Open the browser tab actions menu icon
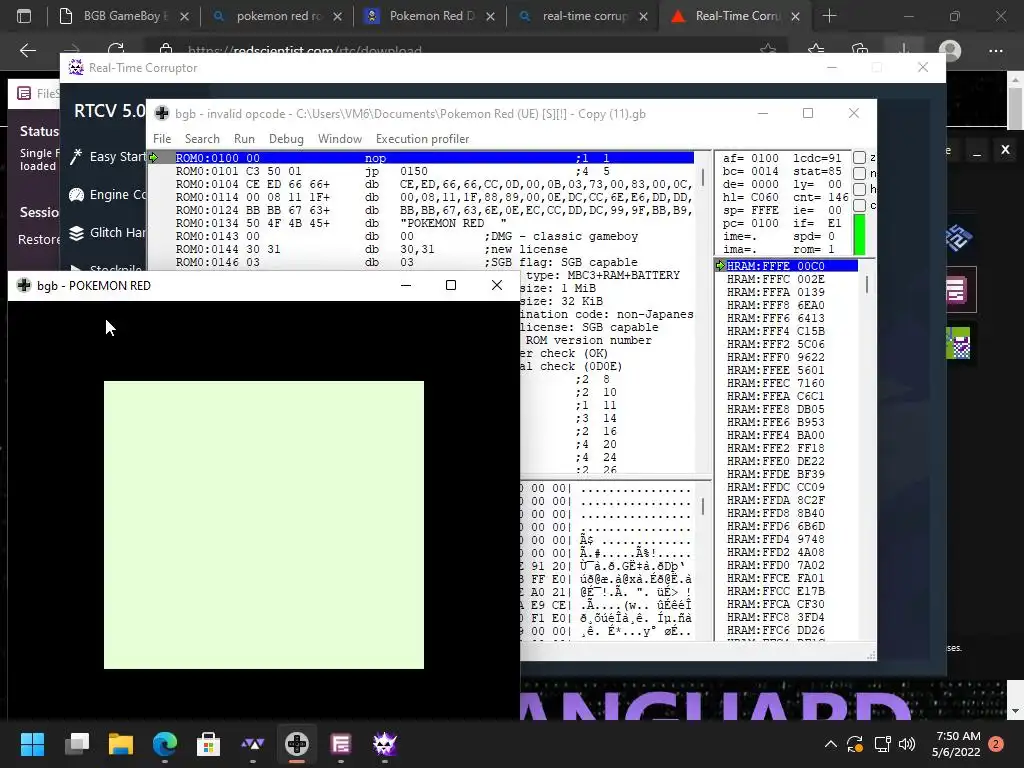 pos(24,16)
